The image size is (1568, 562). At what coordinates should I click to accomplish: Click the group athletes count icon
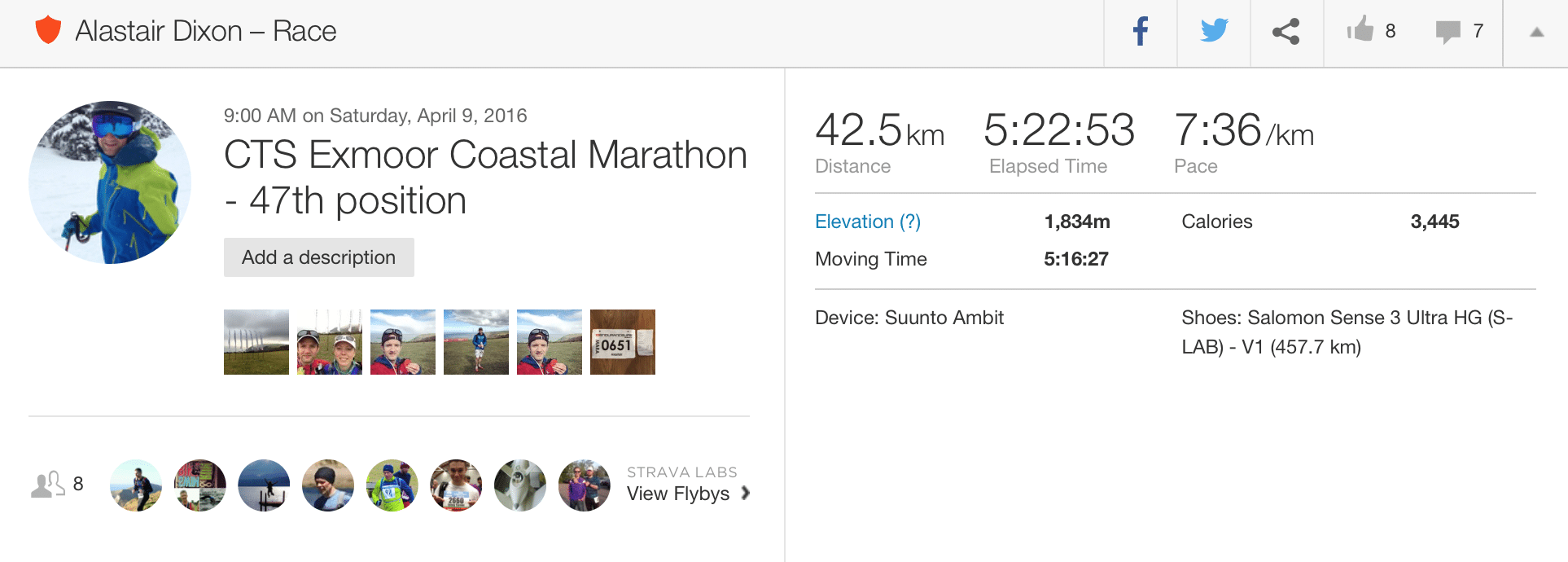pos(48,485)
